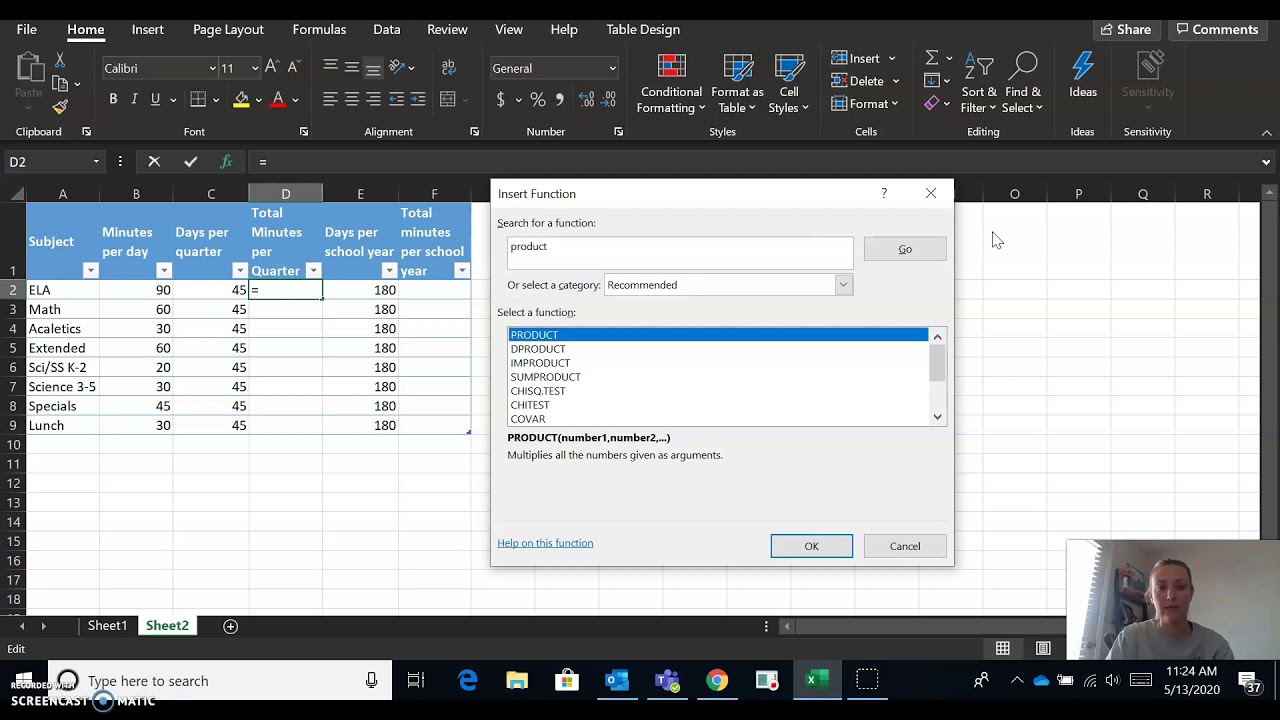Open Cell Styles gallery
This screenshot has width=1280, height=720.
tap(789, 84)
